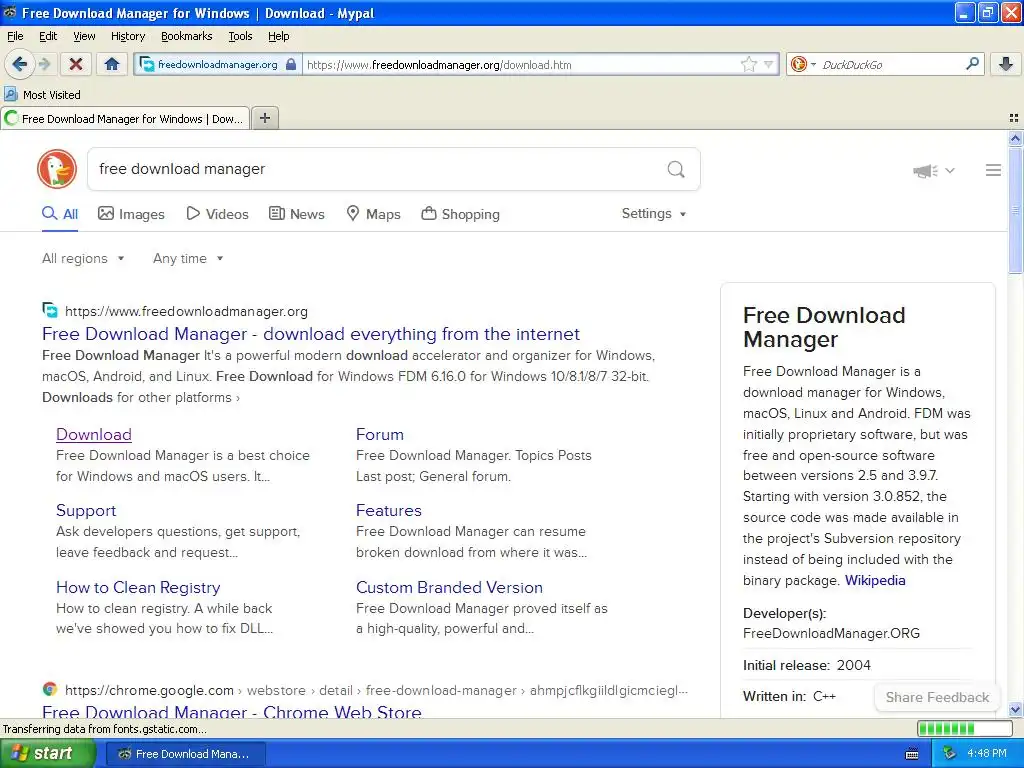This screenshot has height=768, width=1024.
Task: Open the Forum sitelink
Action: [x=379, y=434]
